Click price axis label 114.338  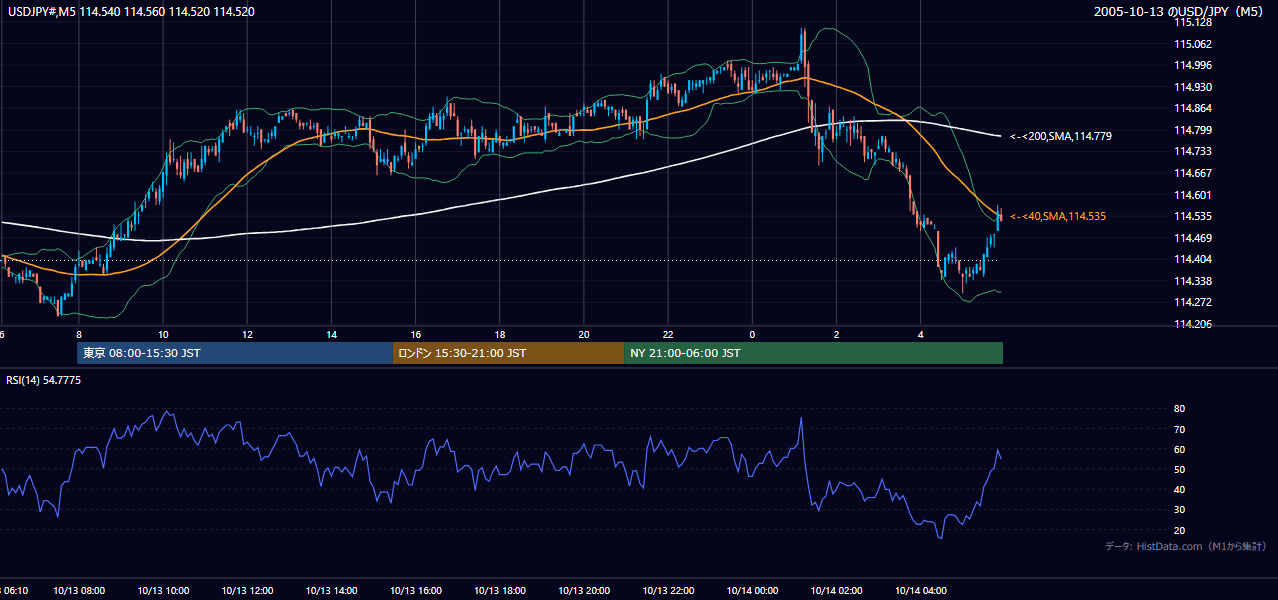coord(1192,281)
